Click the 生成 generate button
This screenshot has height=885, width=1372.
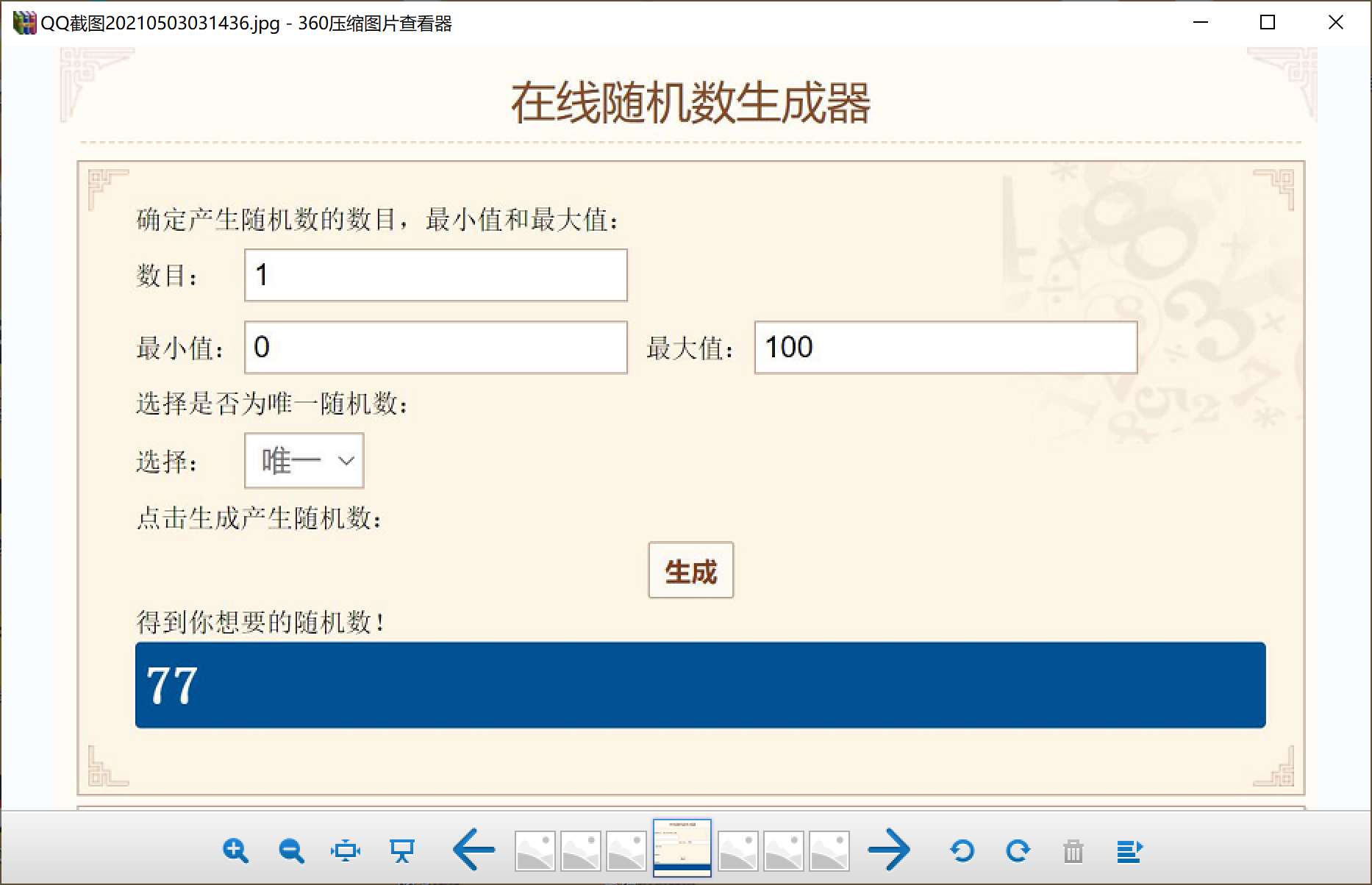click(x=691, y=570)
